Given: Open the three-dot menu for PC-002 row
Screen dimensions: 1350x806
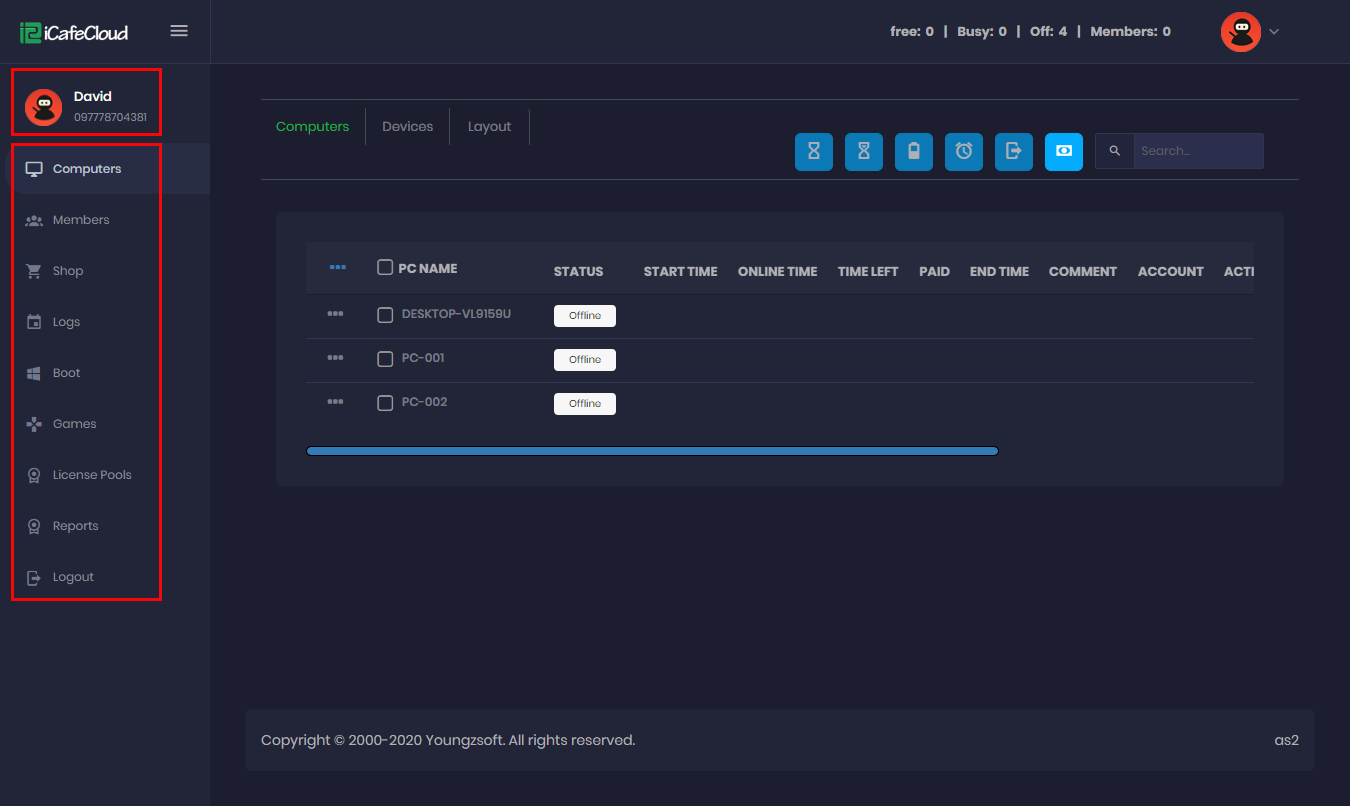Looking at the screenshot, I should (335, 402).
